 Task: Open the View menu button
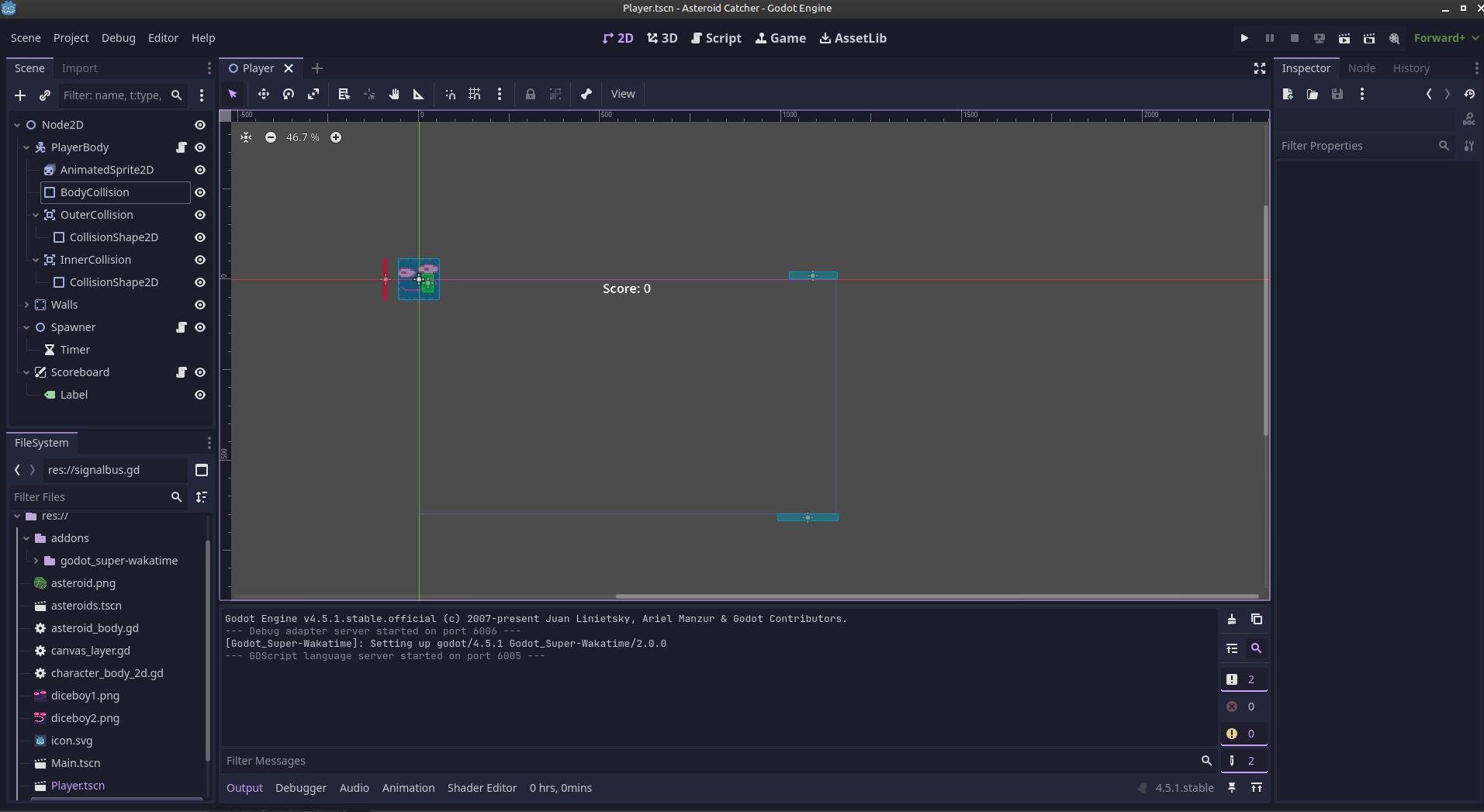coord(622,94)
